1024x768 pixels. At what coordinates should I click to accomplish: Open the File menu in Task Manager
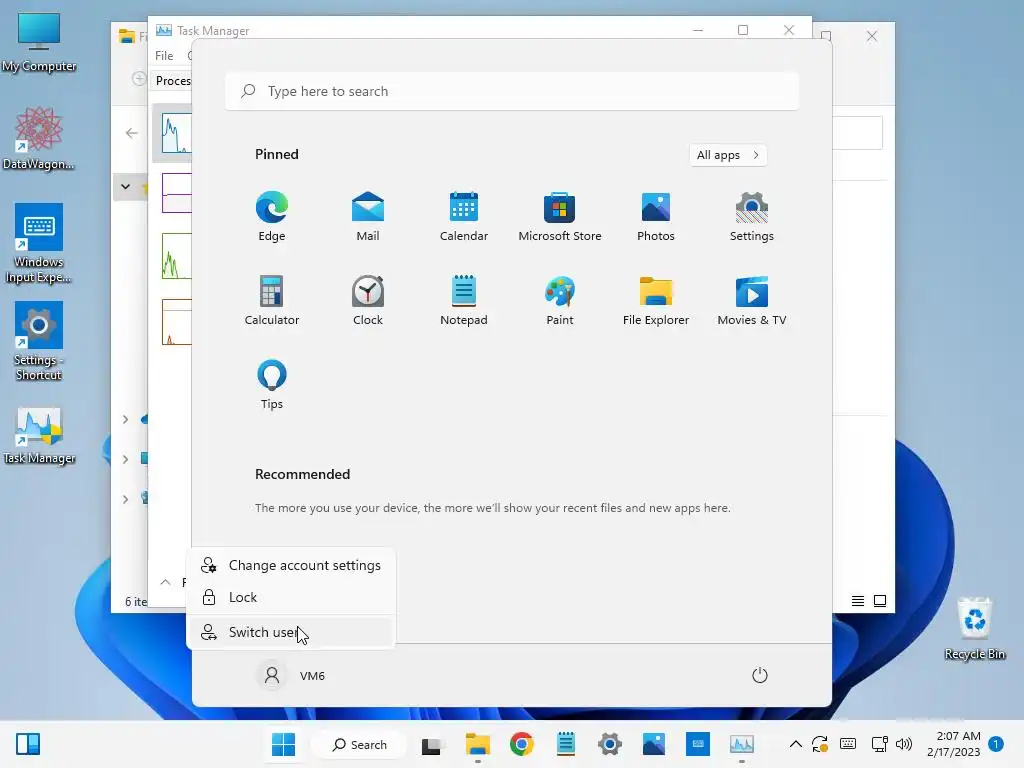[x=164, y=56]
